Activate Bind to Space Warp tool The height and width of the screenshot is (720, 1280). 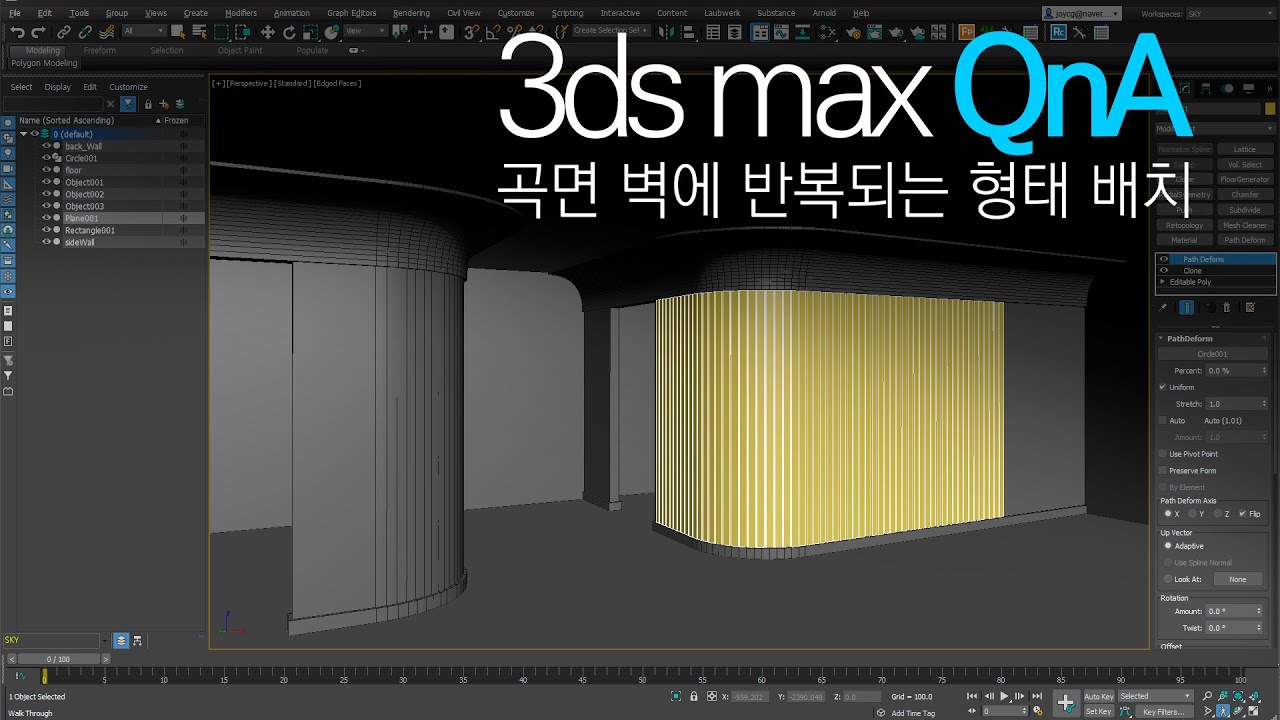(106, 32)
